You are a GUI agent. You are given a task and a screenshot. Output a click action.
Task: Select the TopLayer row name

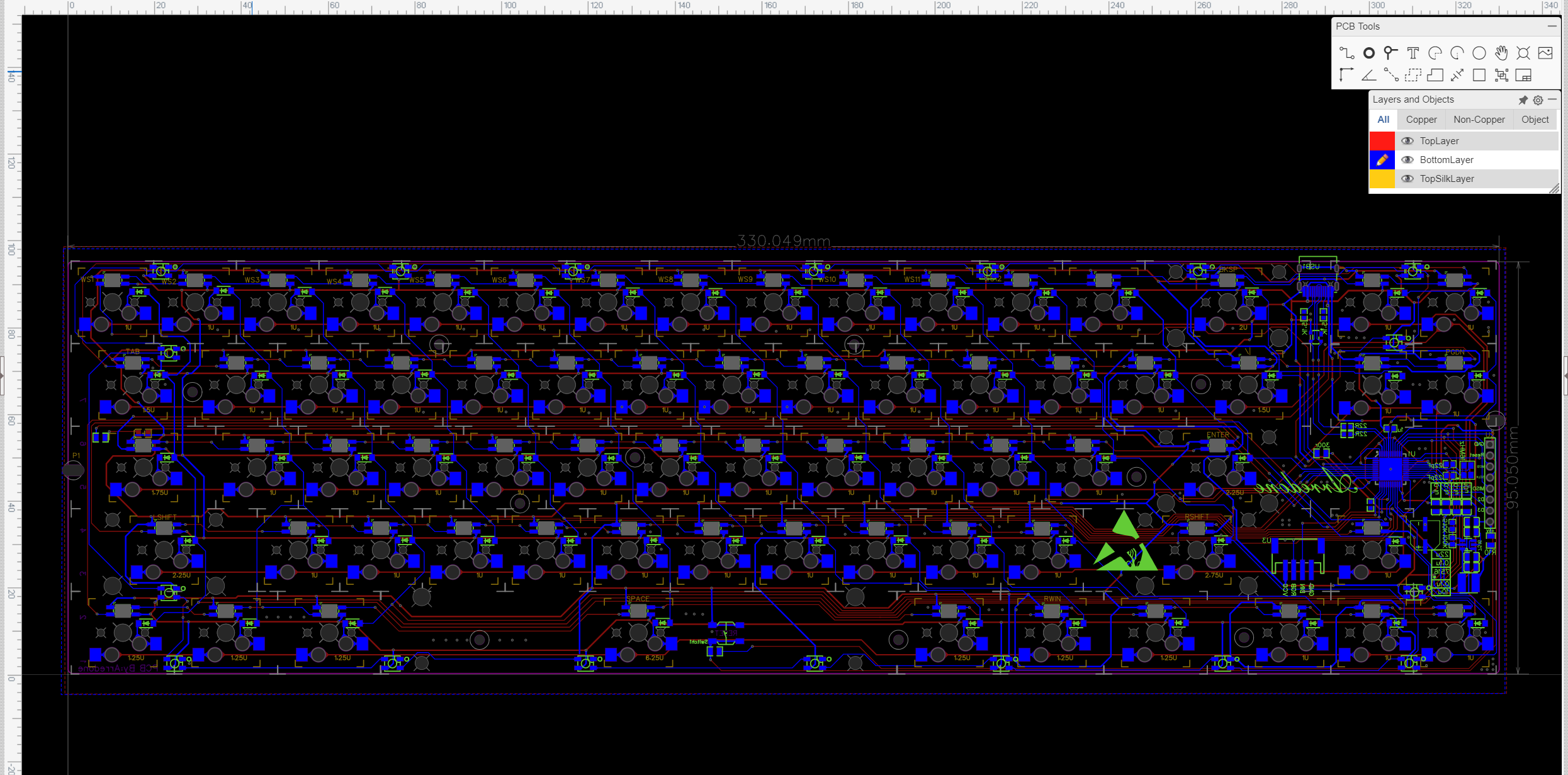point(1439,141)
